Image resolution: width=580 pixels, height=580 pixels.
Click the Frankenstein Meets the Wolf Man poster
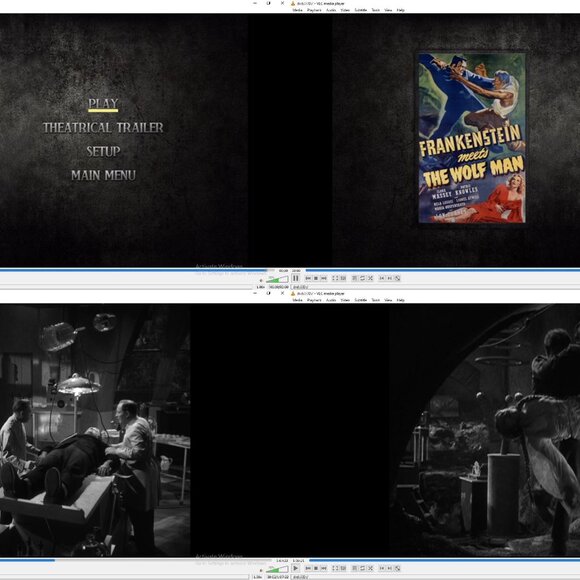472,138
